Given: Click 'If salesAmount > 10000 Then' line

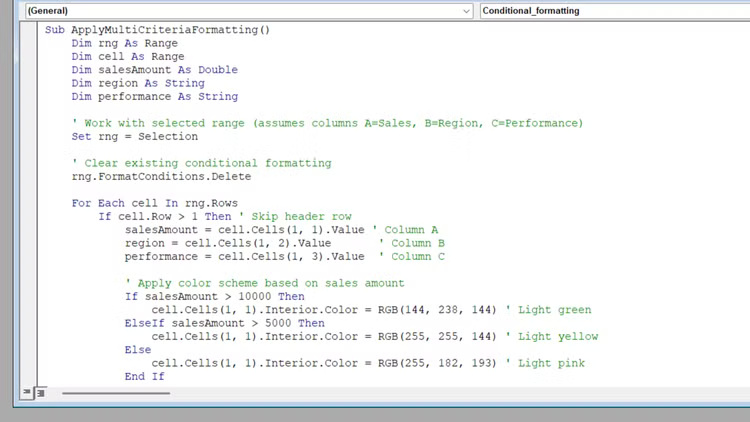Looking at the screenshot, I should pos(214,297).
